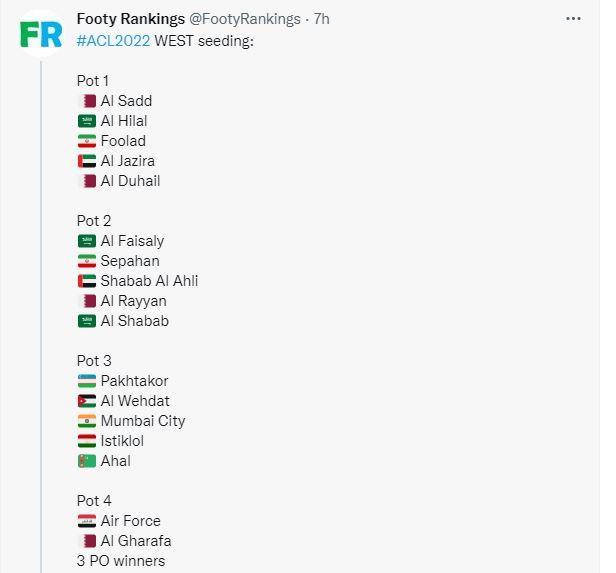
Task: Click the 7h tweet timestamp
Action: click(x=321, y=19)
